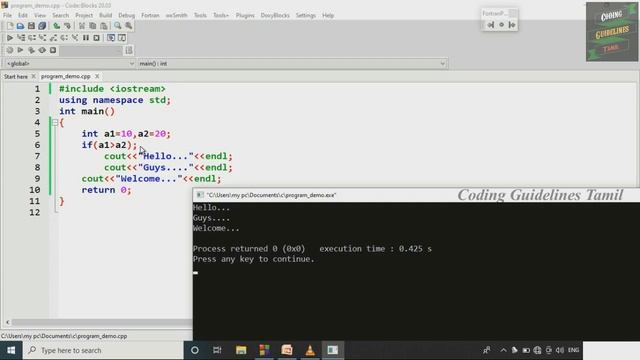Click the Type here to search box

pos(103,350)
